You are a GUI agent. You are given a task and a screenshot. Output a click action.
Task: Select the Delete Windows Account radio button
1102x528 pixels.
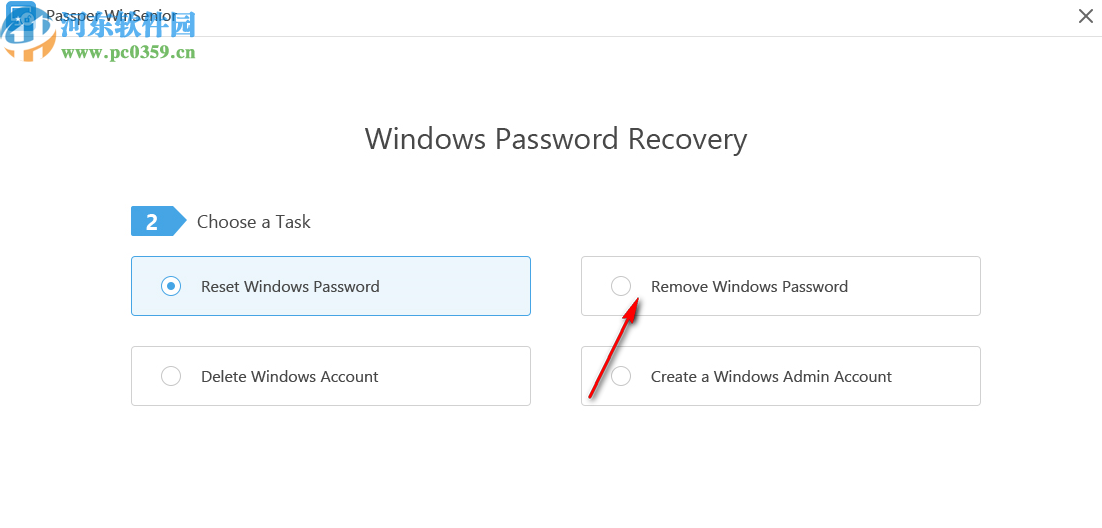171,376
